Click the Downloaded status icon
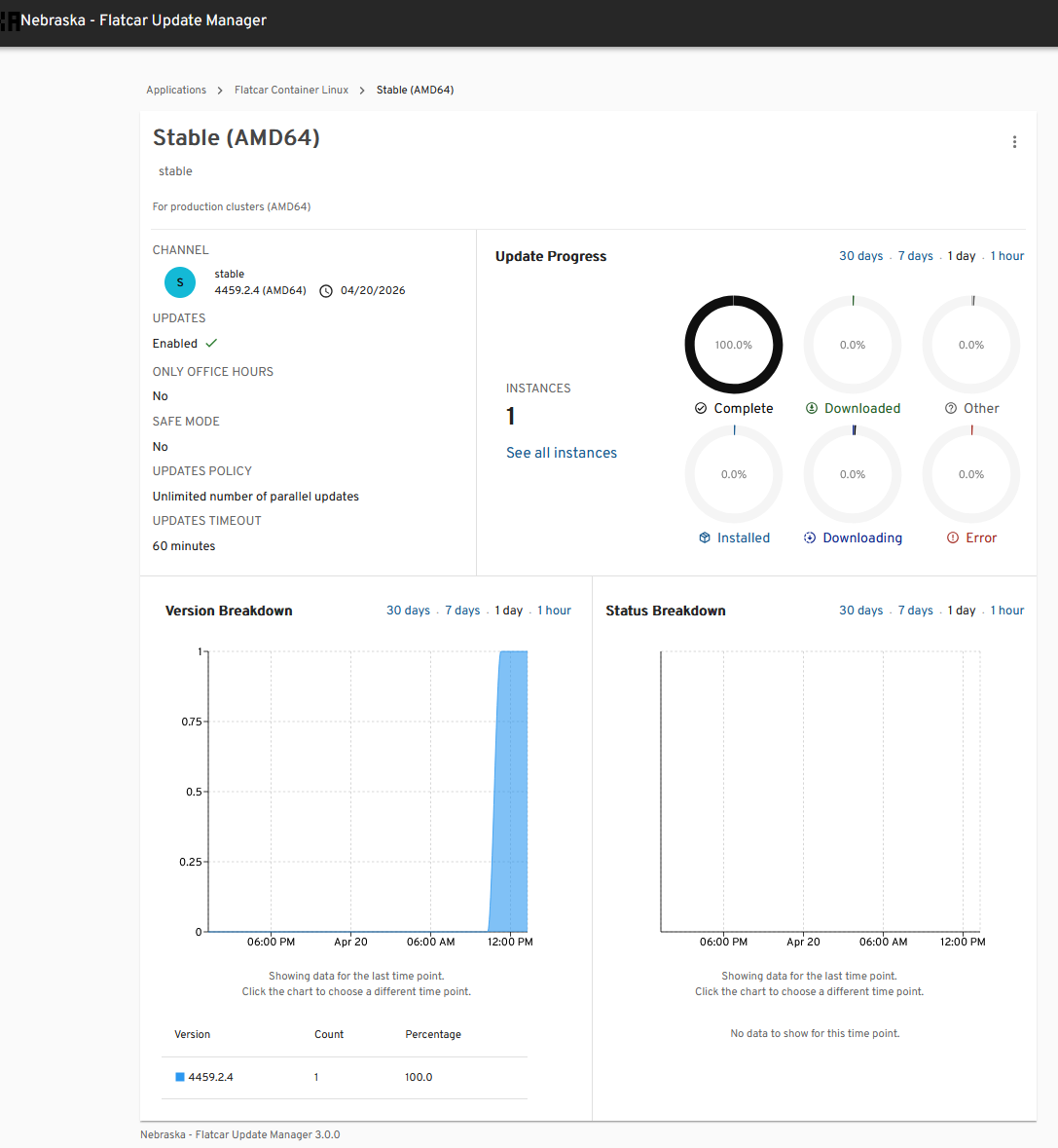1058x1148 pixels. 812,409
